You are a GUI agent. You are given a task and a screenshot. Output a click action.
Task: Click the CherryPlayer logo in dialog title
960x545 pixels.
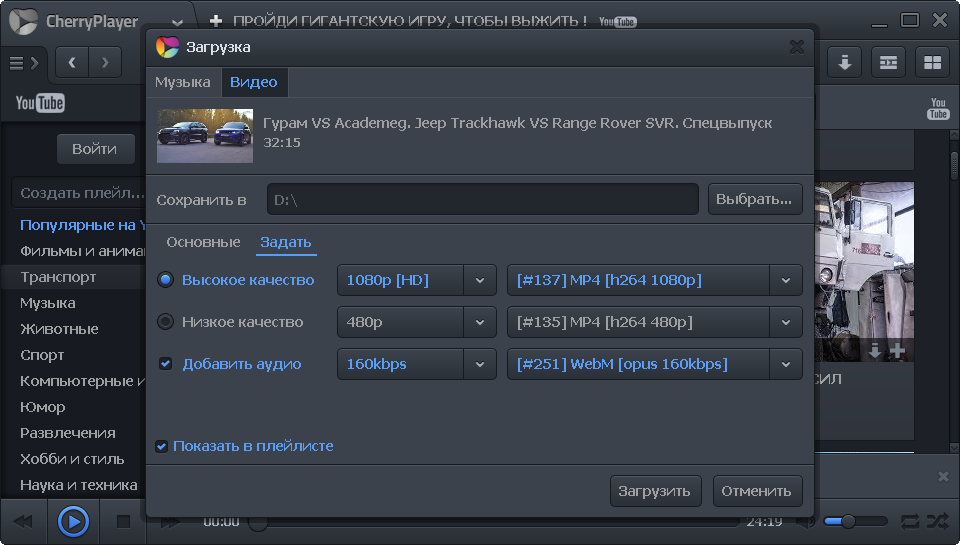[x=167, y=47]
